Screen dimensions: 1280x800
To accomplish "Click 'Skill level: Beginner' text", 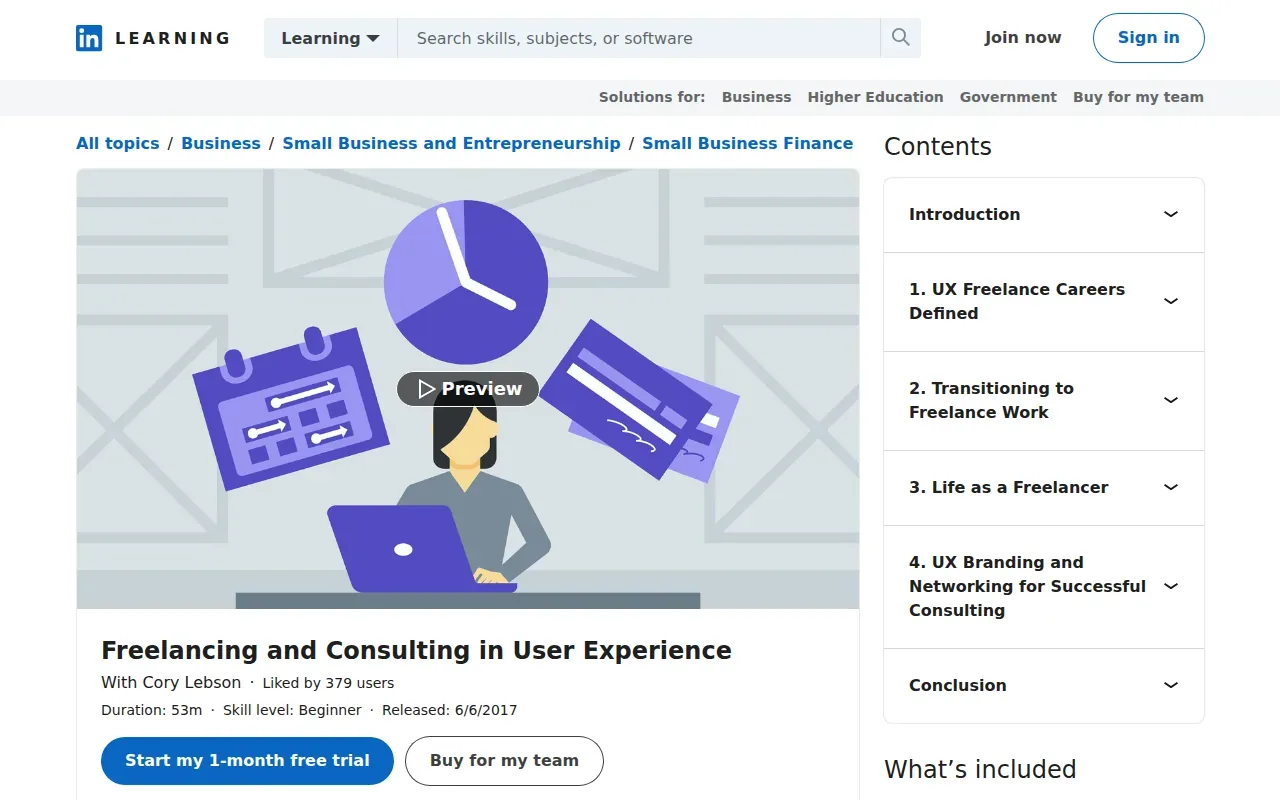I will [292, 710].
